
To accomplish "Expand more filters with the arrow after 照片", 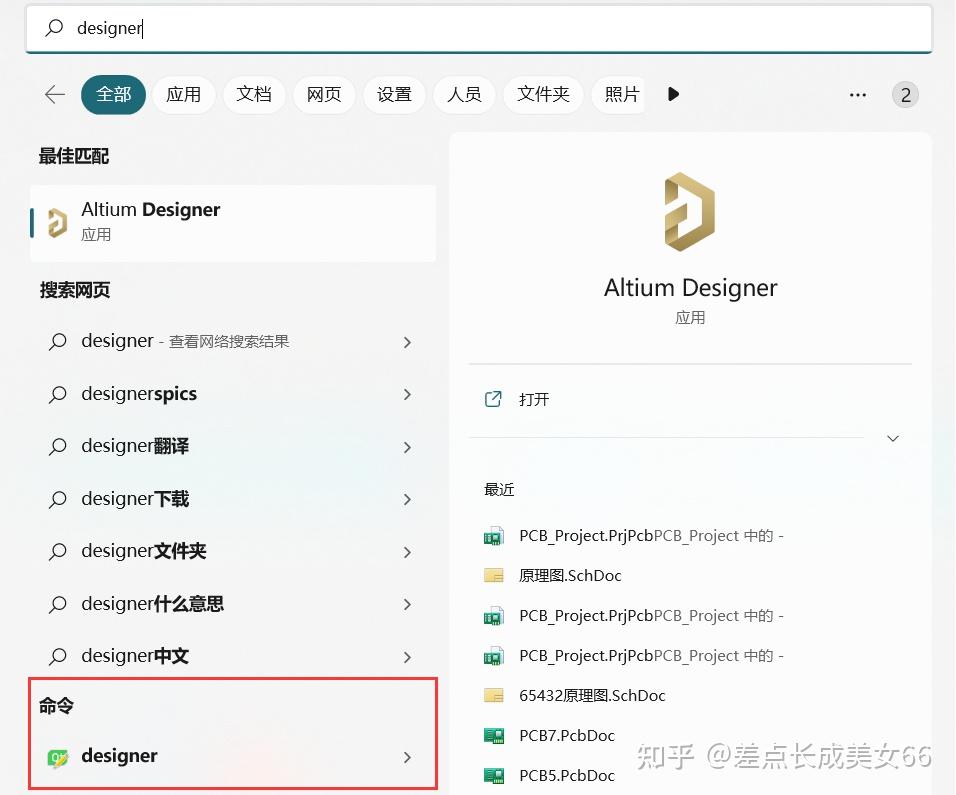I will tap(673, 94).
